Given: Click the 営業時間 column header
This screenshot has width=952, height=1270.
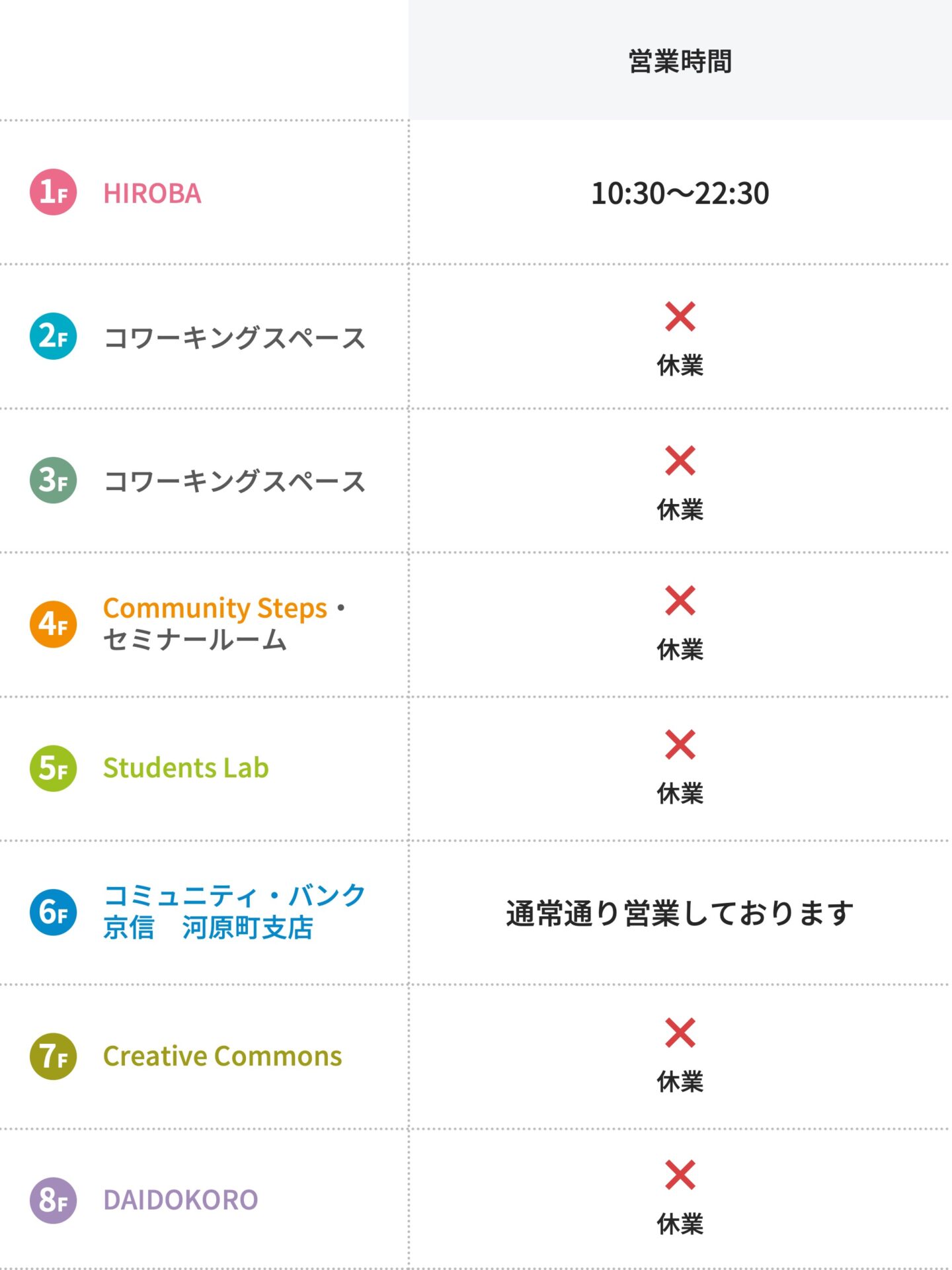Looking at the screenshot, I should coord(680,61).
